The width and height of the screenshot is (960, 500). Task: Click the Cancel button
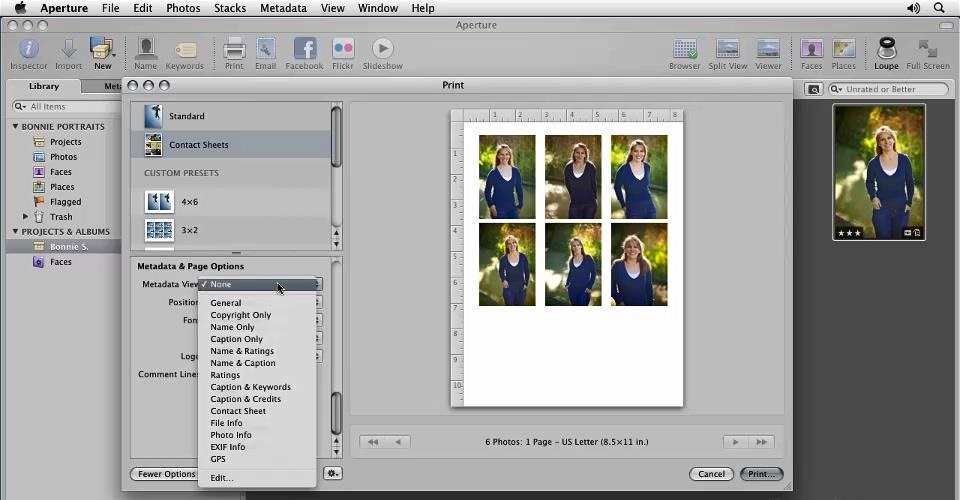click(710, 474)
